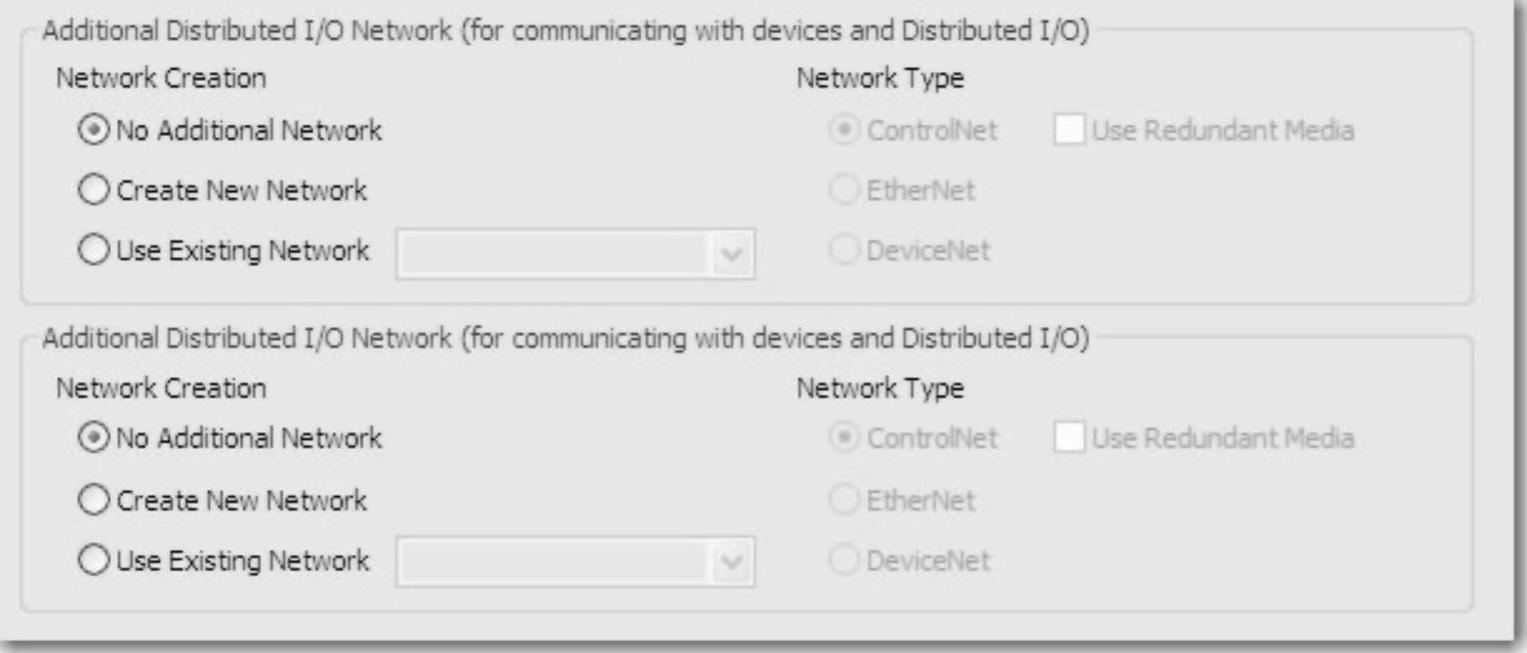Click the lower group's Network Creation label
Screen dimensions: 1527x653
coord(161,388)
